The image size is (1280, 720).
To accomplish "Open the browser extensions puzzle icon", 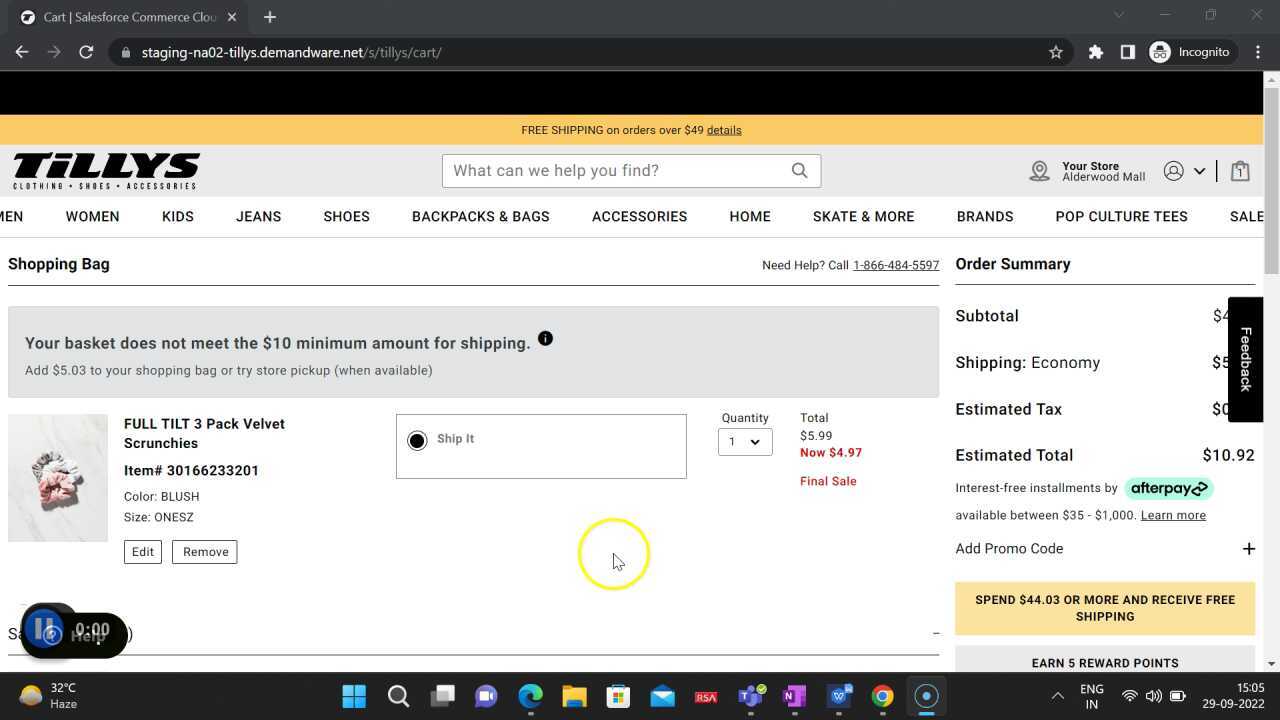I will click(1096, 52).
